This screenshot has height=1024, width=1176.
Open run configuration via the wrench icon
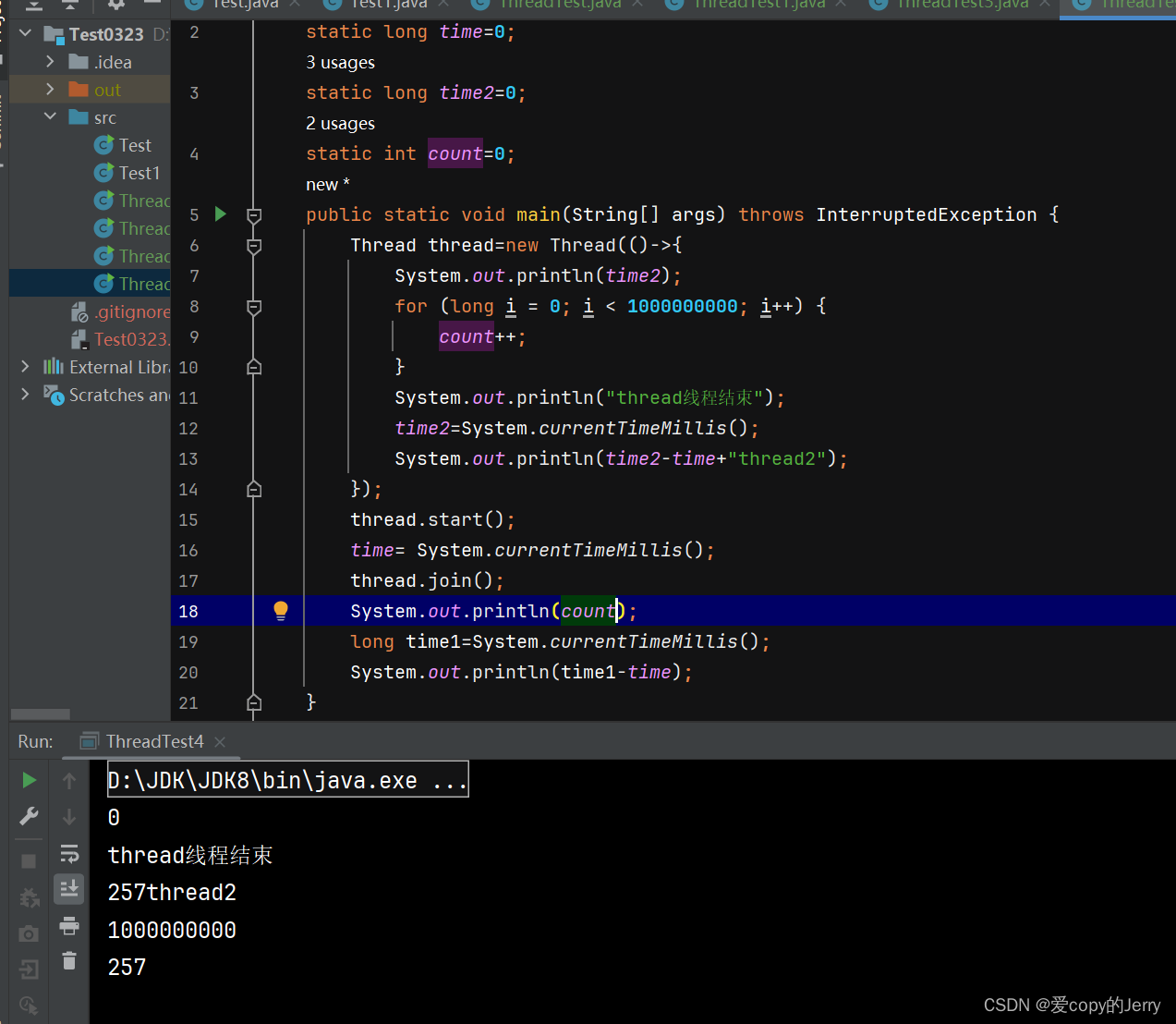(x=28, y=814)
